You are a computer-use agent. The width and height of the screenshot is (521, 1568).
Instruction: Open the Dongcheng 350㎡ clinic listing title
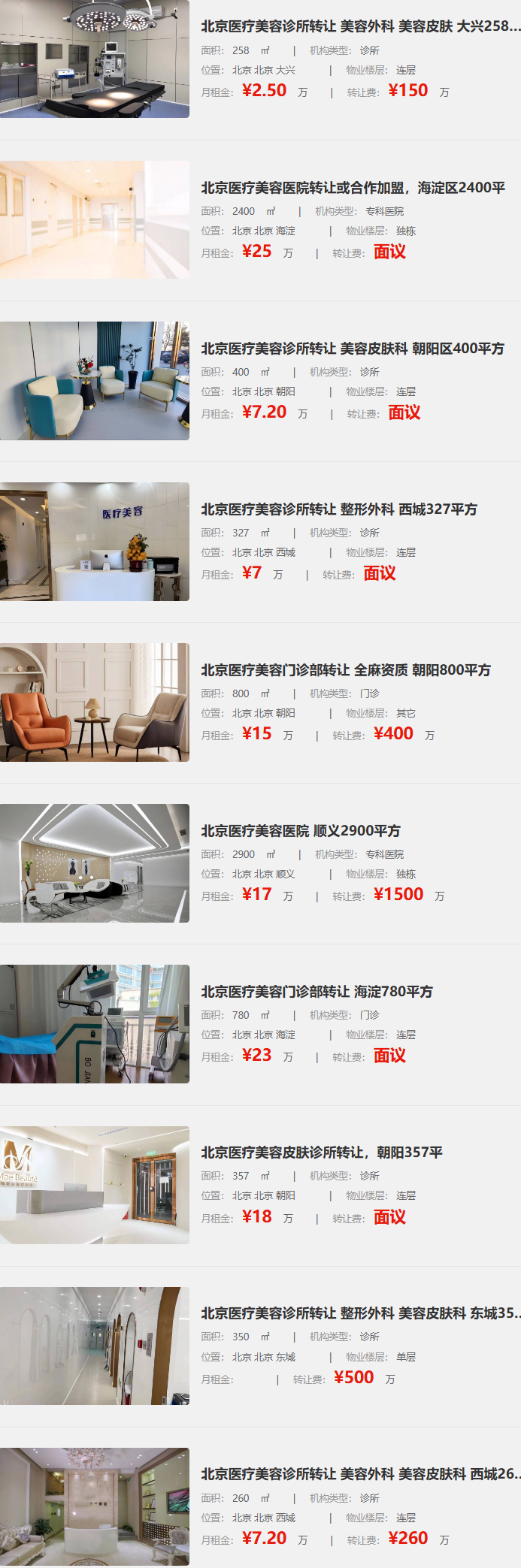pos(360,1313)
